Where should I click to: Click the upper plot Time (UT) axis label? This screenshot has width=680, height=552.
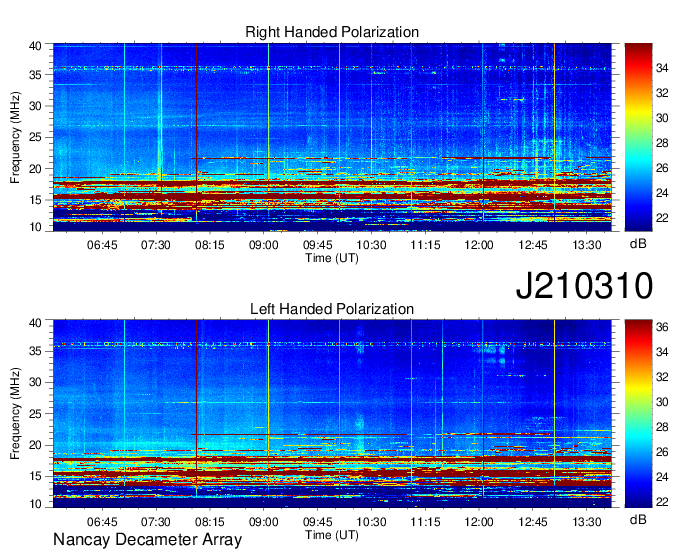tap(332, 258)
